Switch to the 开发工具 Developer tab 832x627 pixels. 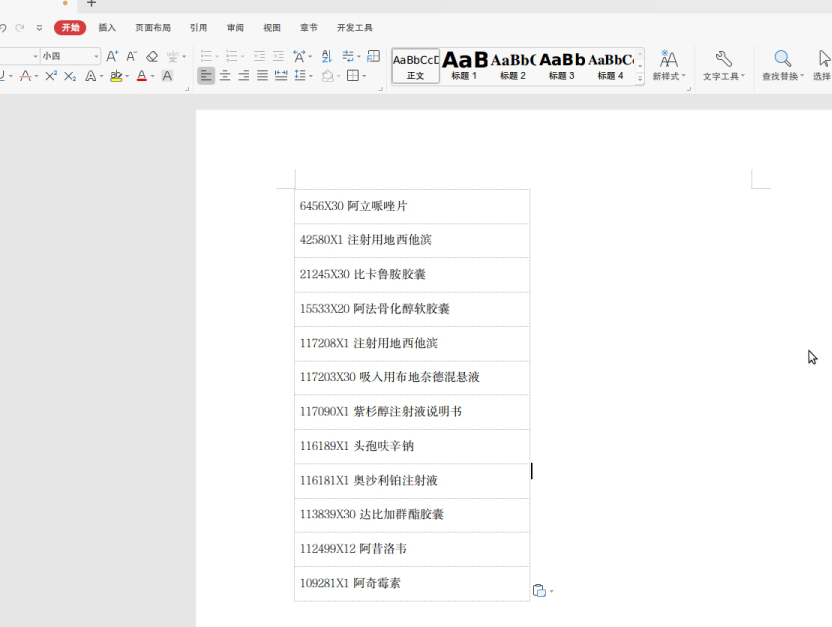tap(354, 28)
